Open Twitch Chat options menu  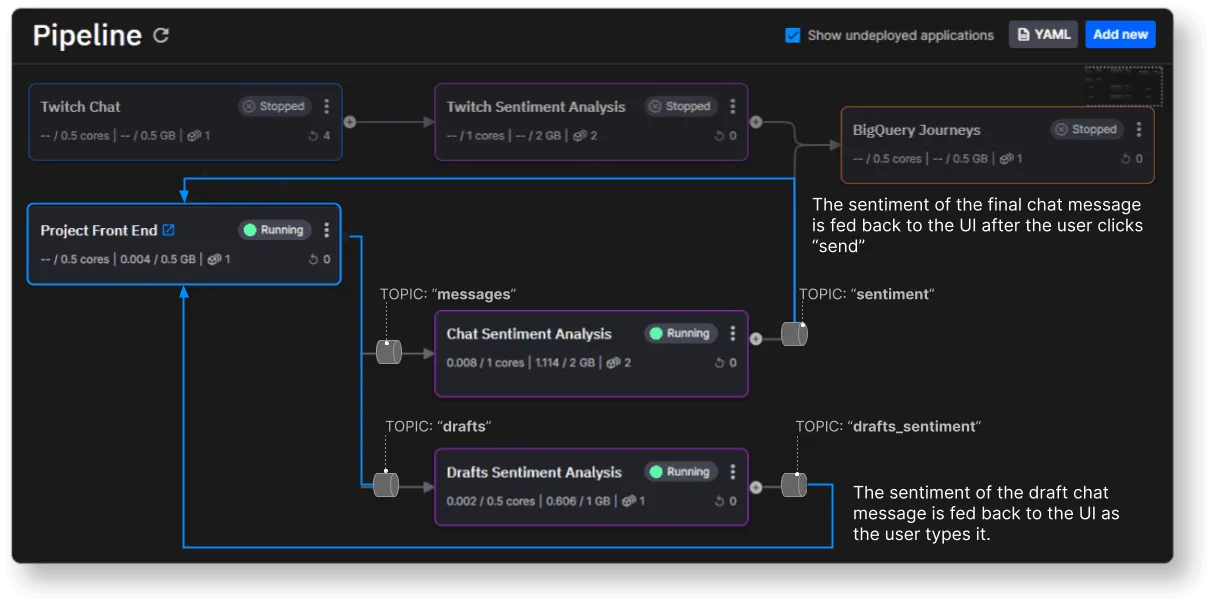[326, 106]
